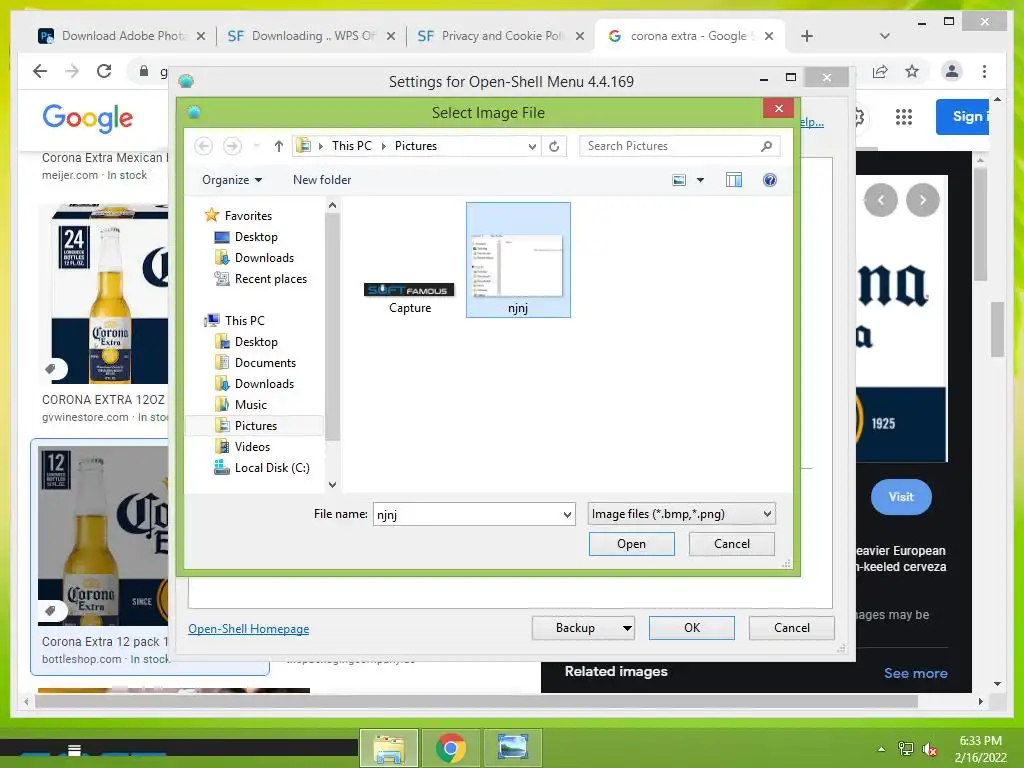Click forward arrow in file dialog

[x=232, y=146]
